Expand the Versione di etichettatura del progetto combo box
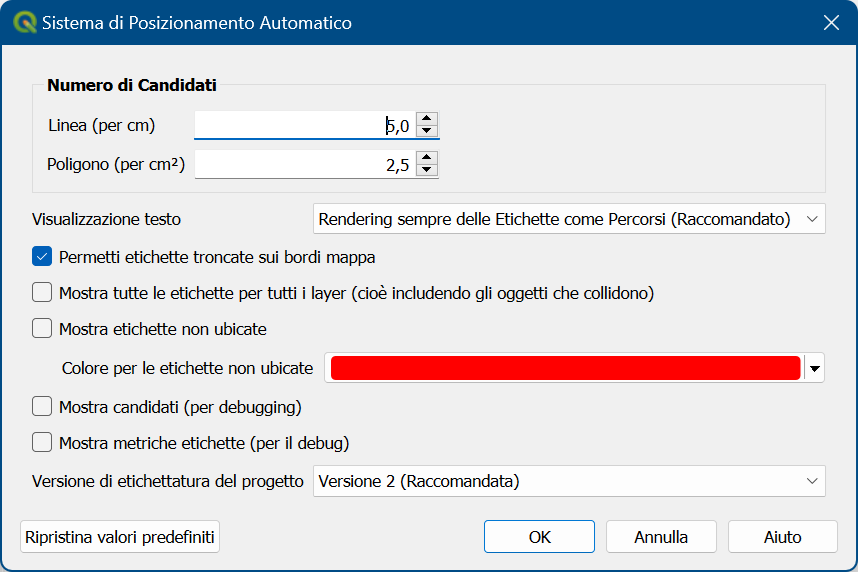858x572 pixels. tap(569, 481)
